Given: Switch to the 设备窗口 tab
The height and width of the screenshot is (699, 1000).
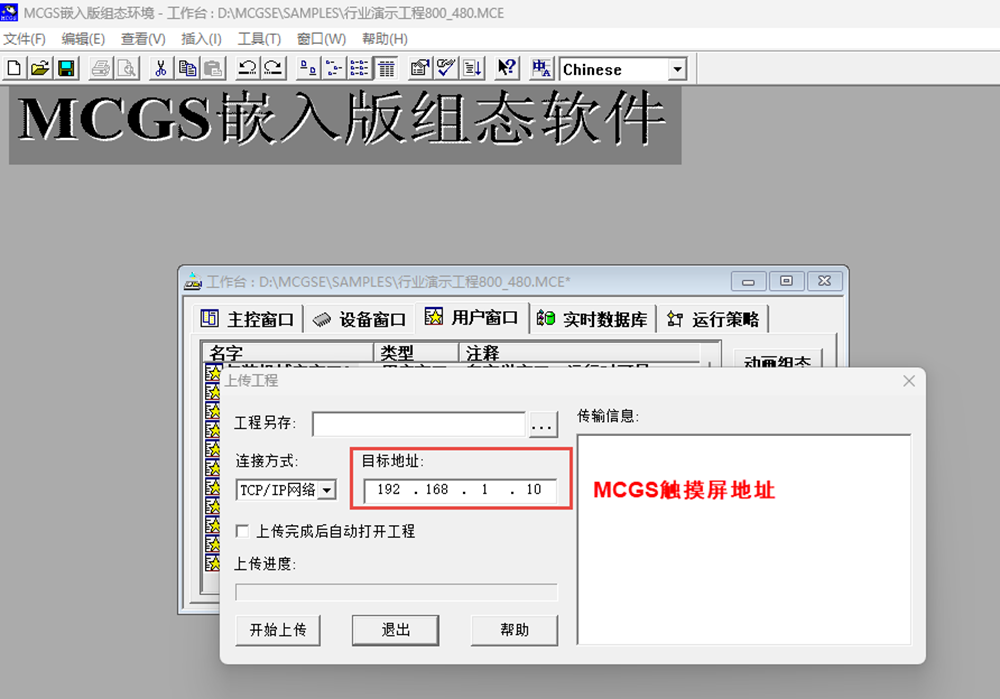Looking at the screenshot, I should (x=360, y=319).
